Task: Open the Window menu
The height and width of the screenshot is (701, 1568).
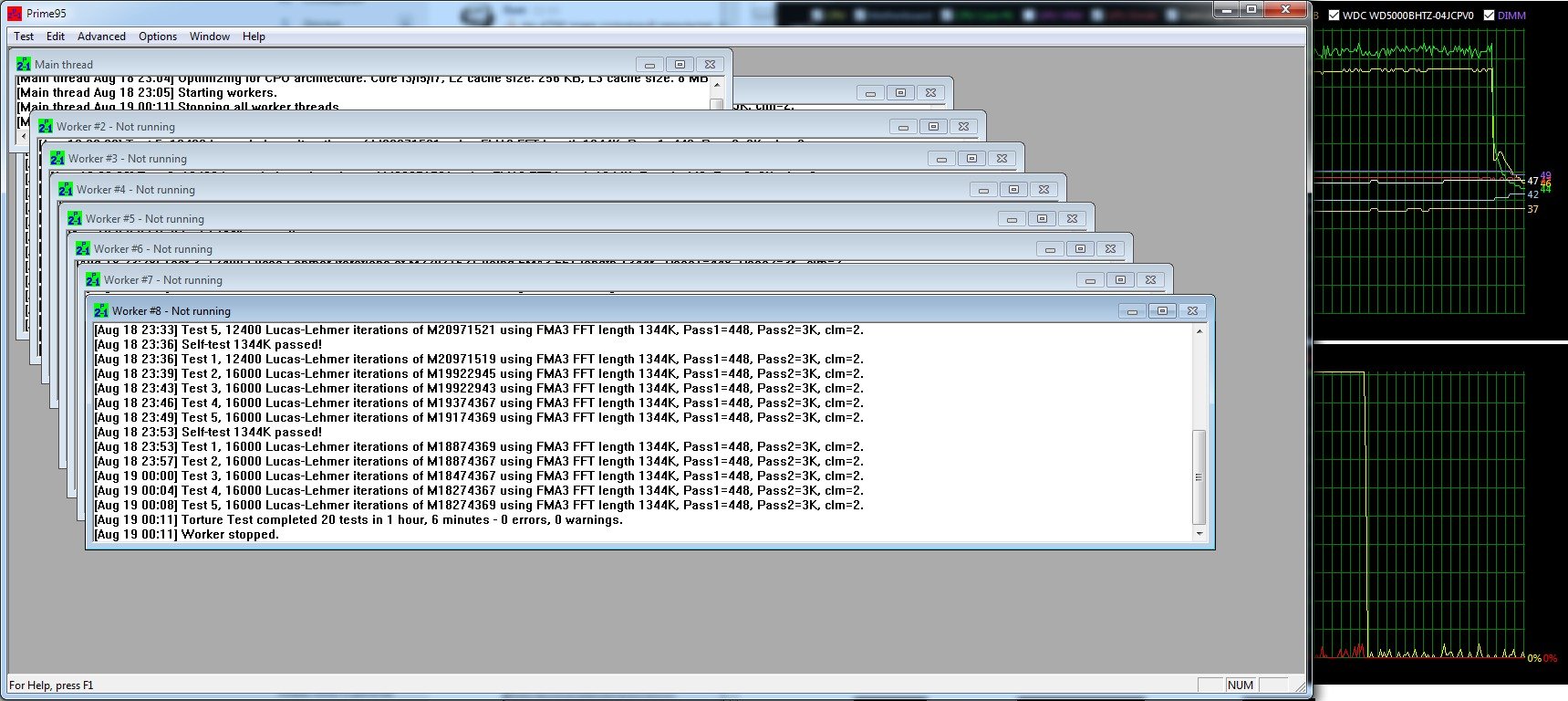Action: [x=210, y=37]
